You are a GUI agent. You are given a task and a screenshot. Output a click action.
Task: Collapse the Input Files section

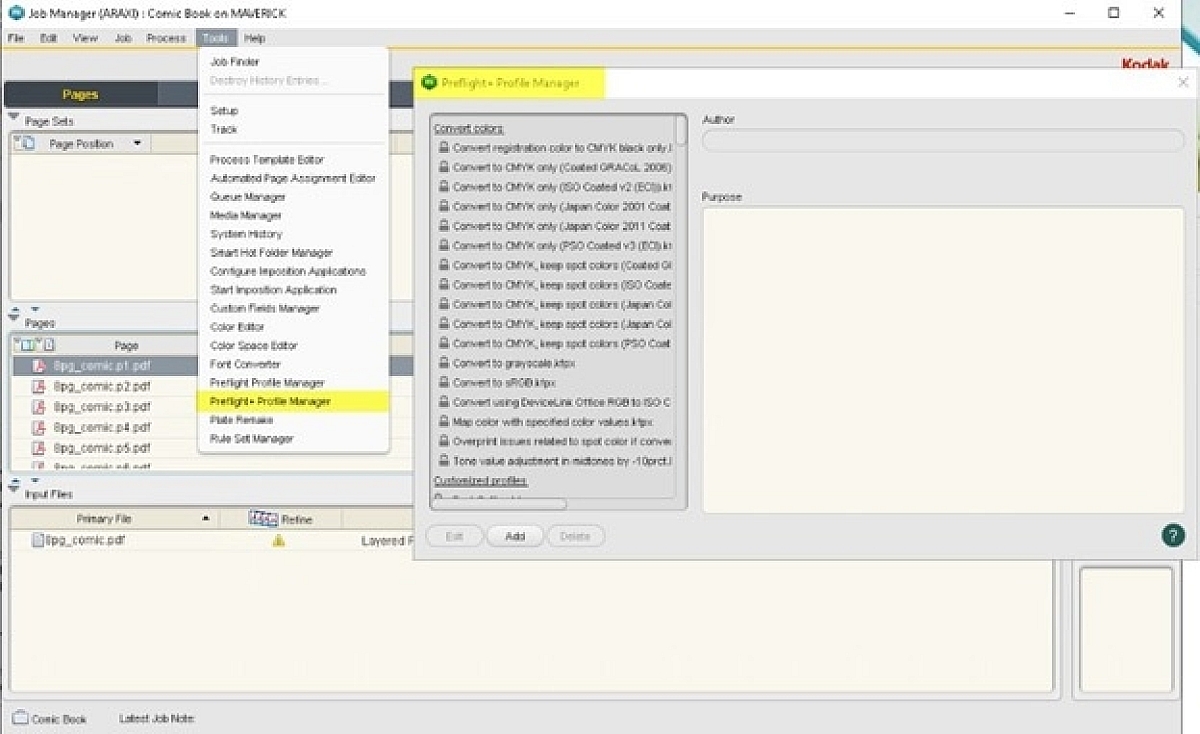tap(14, 488)
